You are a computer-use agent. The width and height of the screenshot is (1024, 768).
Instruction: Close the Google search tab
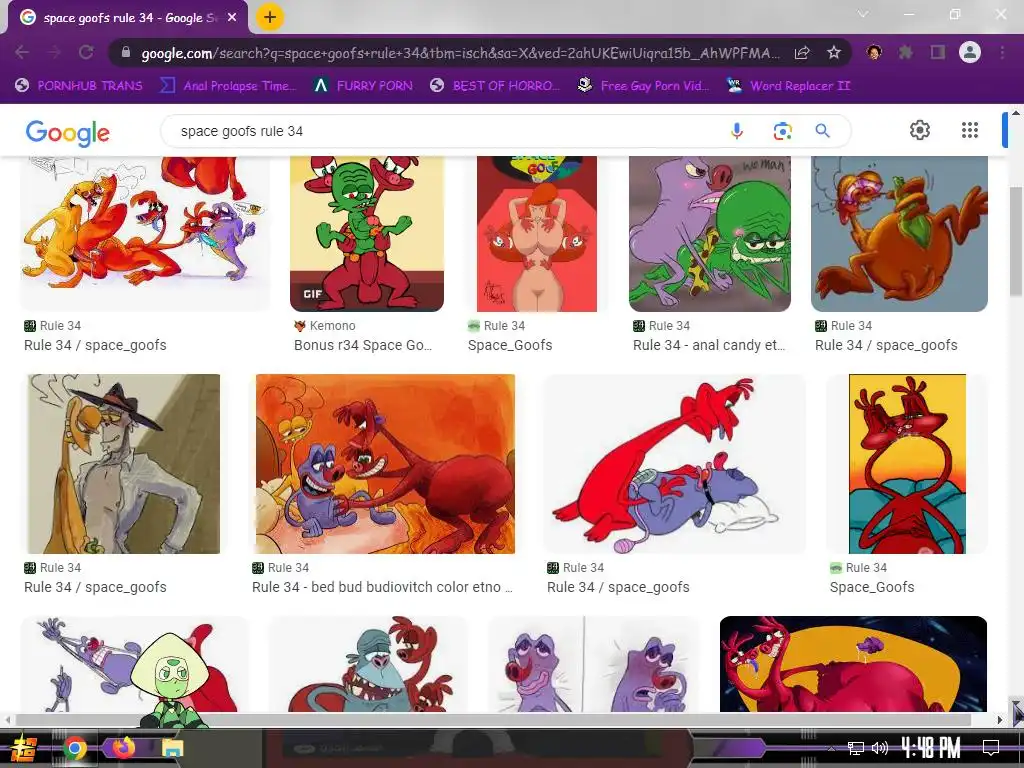232,18
